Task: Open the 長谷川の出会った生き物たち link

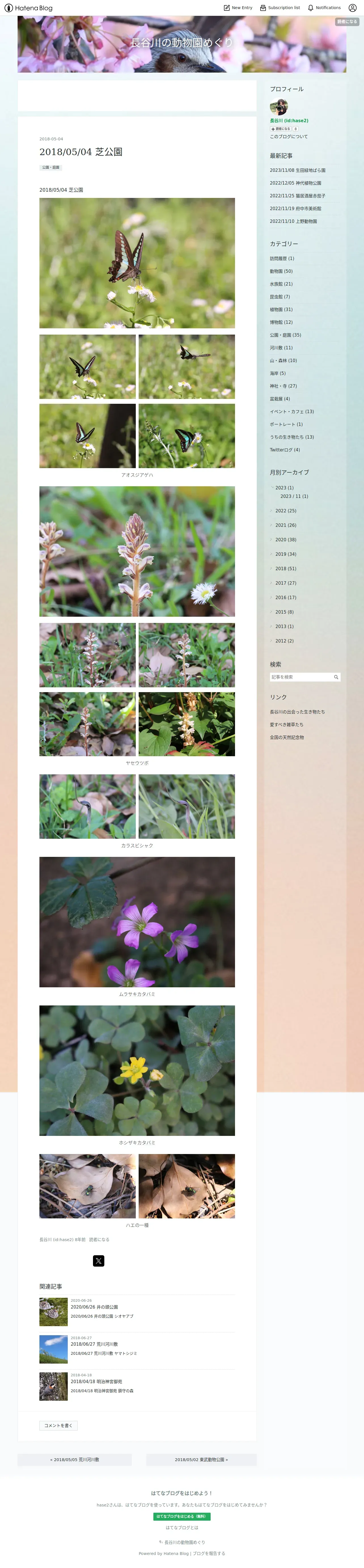Action: (x=298, y=712)
